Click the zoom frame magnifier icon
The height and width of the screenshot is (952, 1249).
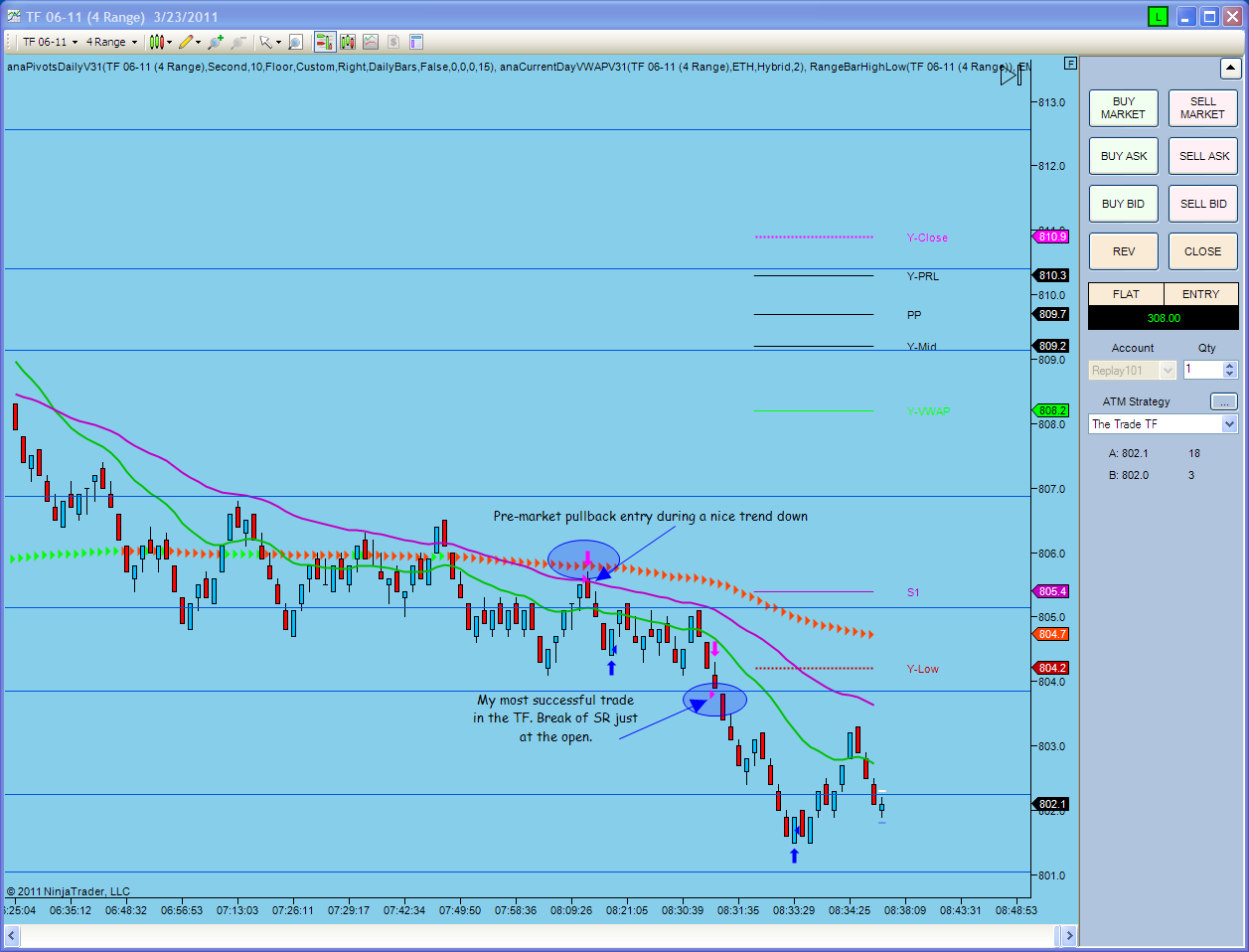[295, 42]
